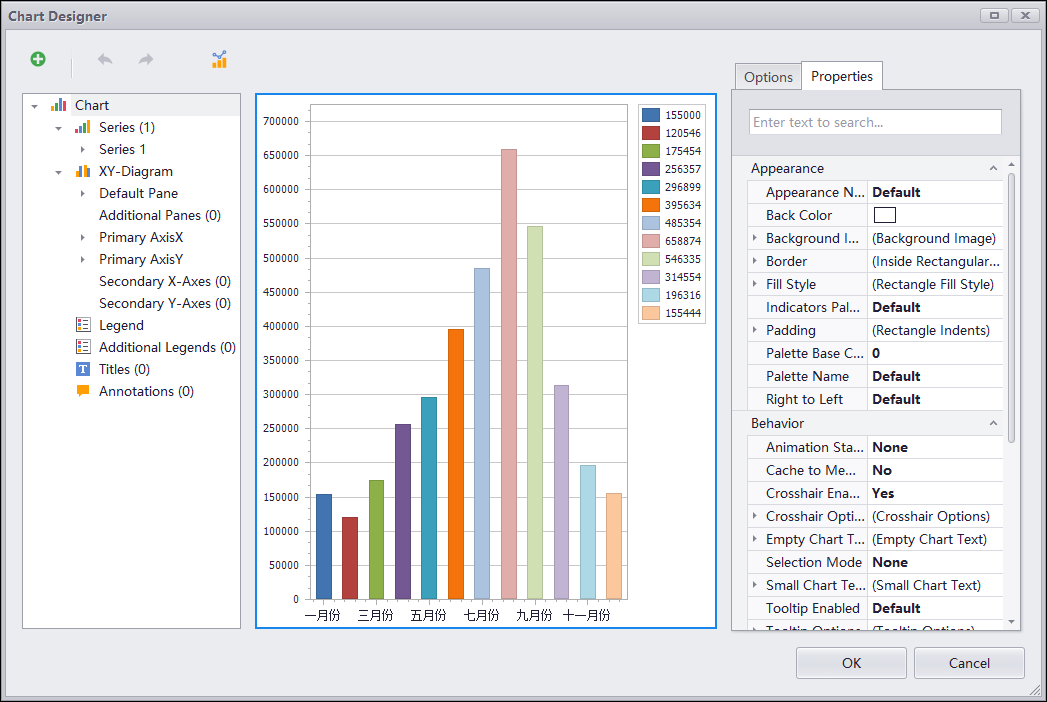Click the OK button
Image resolution: width=1047 pixels, height=702 pixels.
(x=851, y=663)
